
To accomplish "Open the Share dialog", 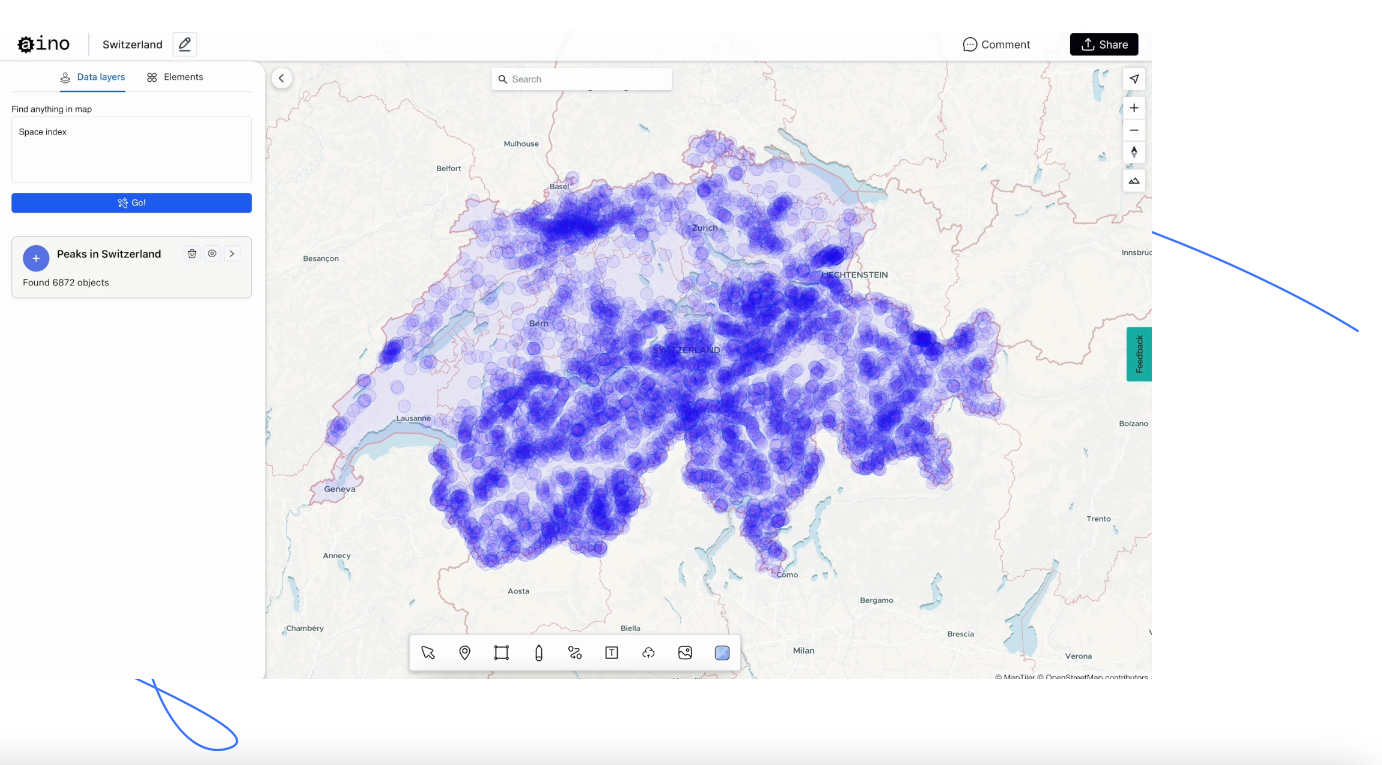I will 1104,44.
